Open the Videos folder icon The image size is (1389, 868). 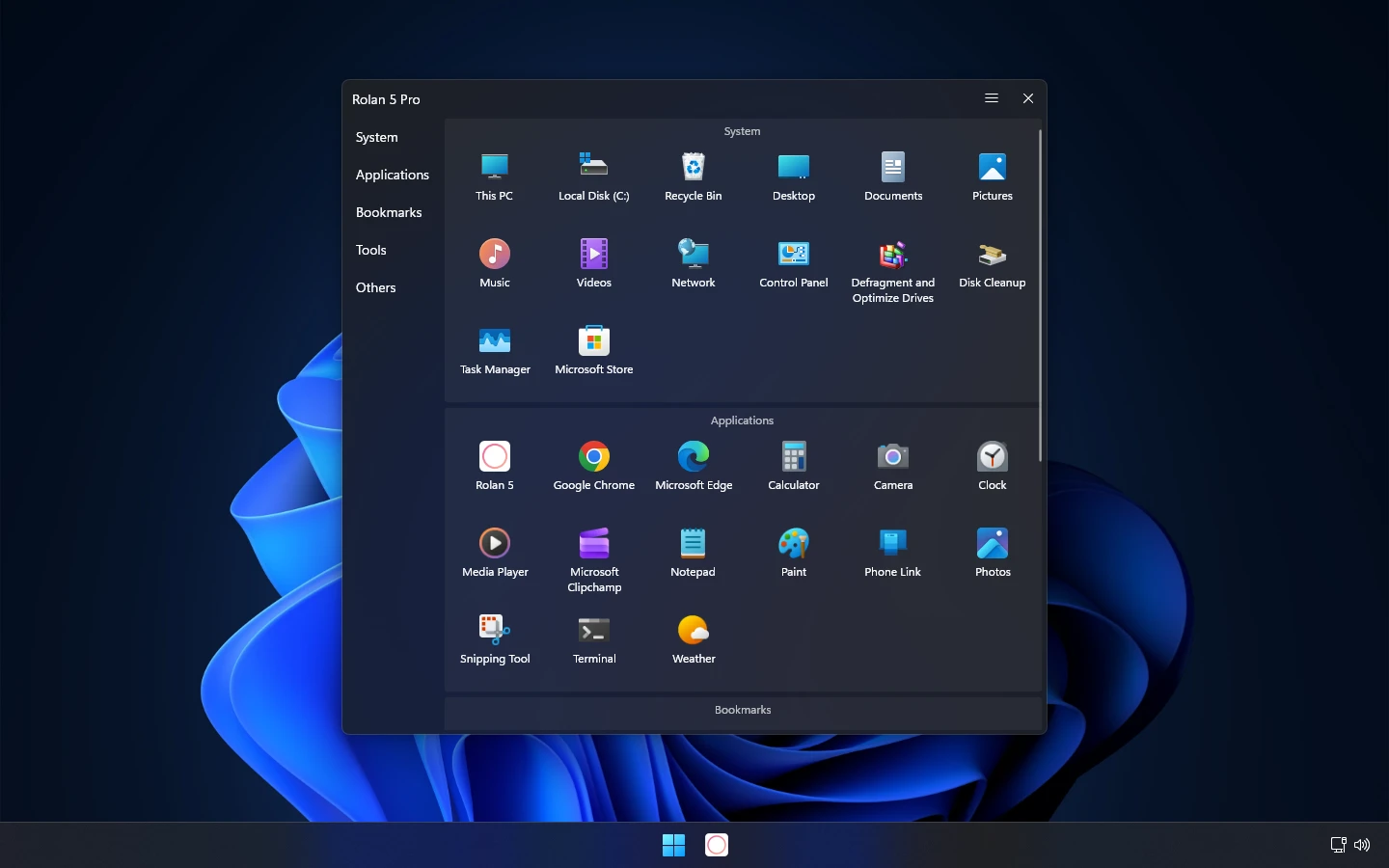[x=594, y=263]
